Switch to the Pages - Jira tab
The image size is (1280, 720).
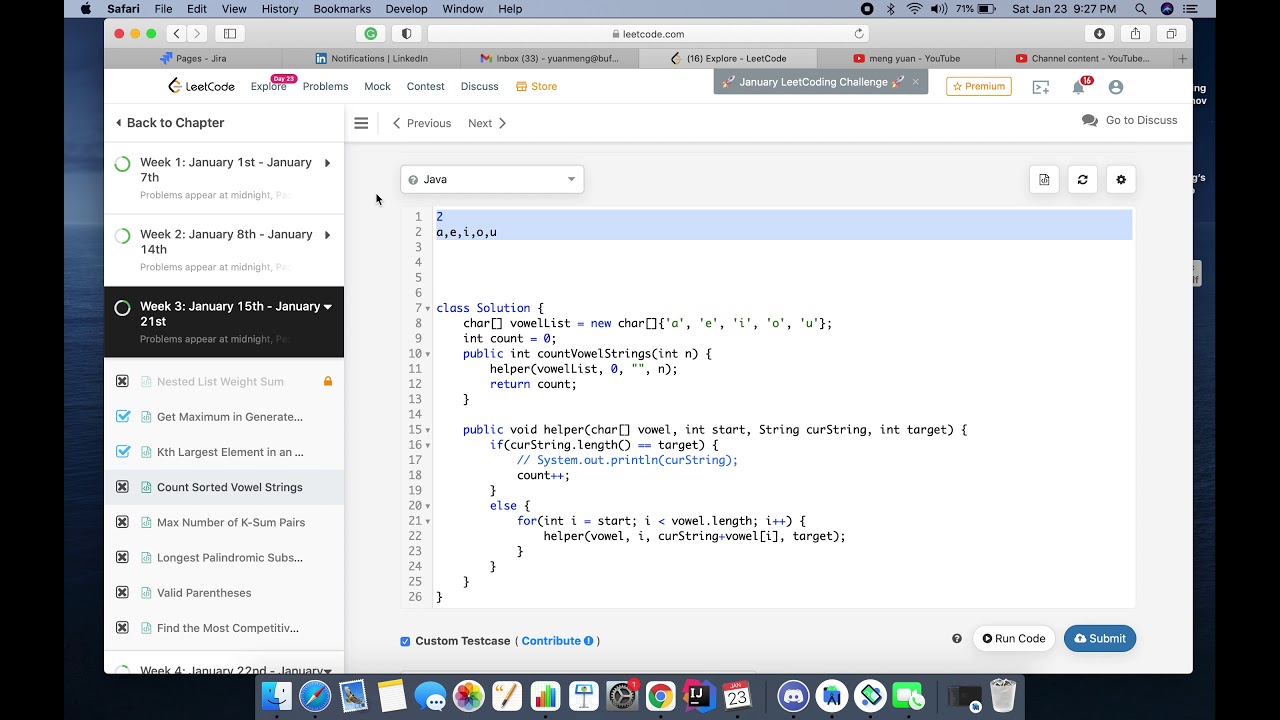point(194,59)
